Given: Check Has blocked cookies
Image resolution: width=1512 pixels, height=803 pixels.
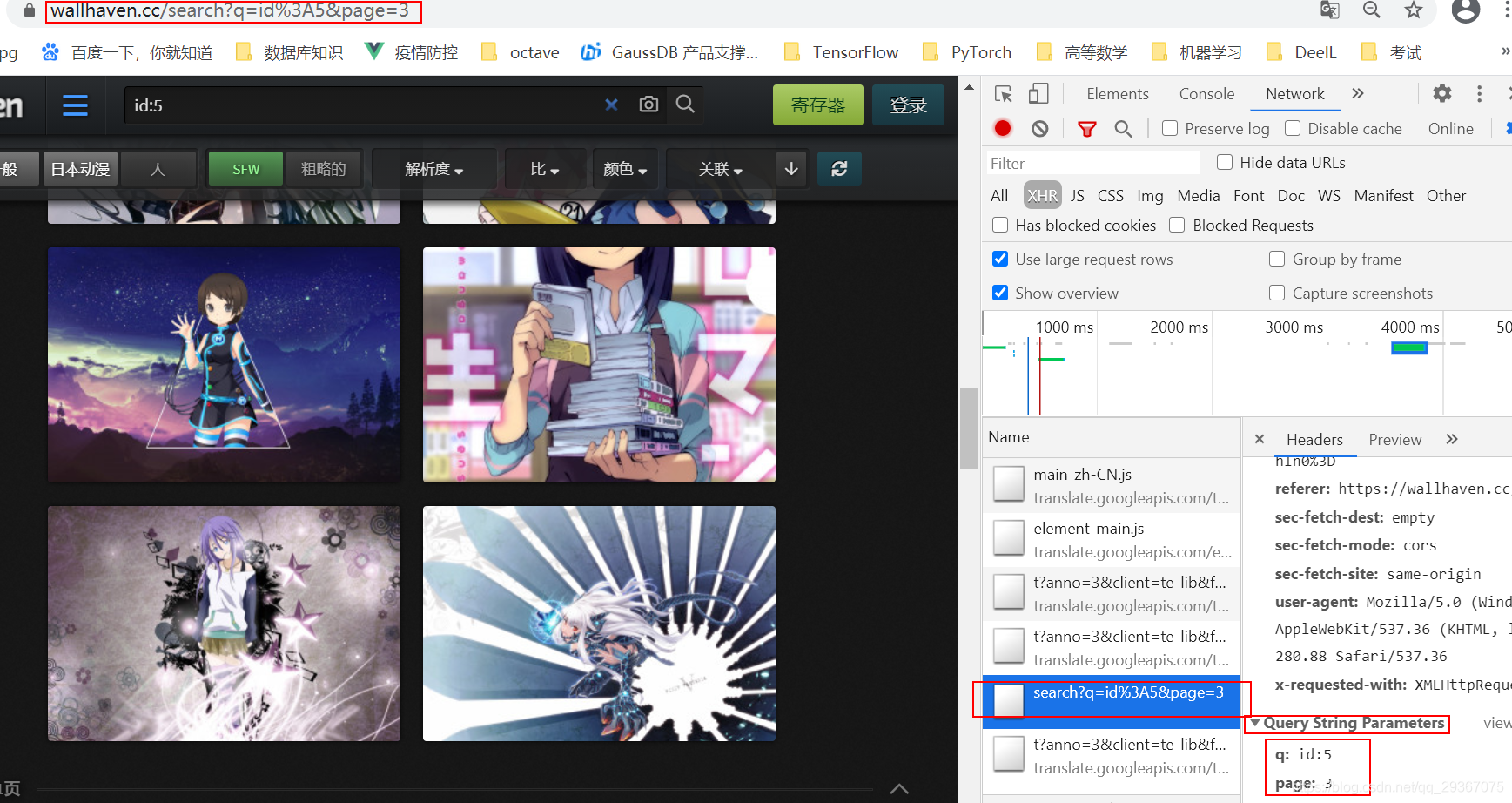Looking at the screenshot, I should pos(1000,225).
